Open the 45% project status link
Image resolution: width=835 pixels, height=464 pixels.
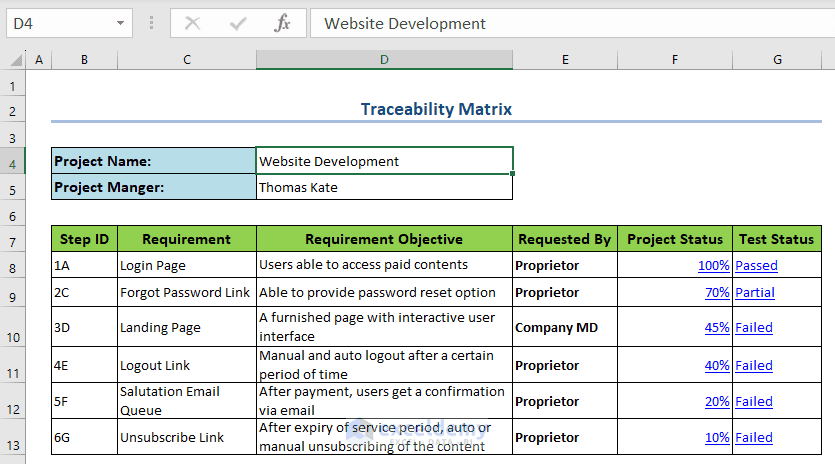click(x=717, y=328)
